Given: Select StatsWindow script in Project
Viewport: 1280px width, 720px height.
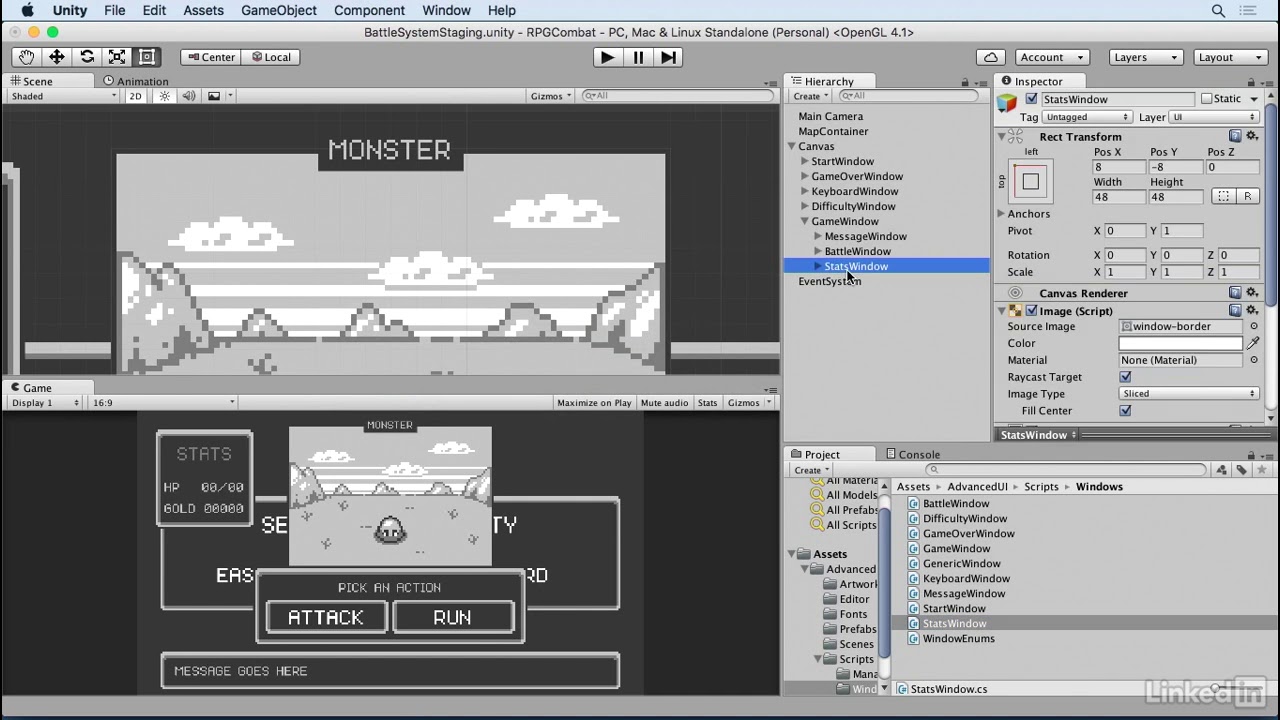Looking at the screenshot, I should pos(954,623).
